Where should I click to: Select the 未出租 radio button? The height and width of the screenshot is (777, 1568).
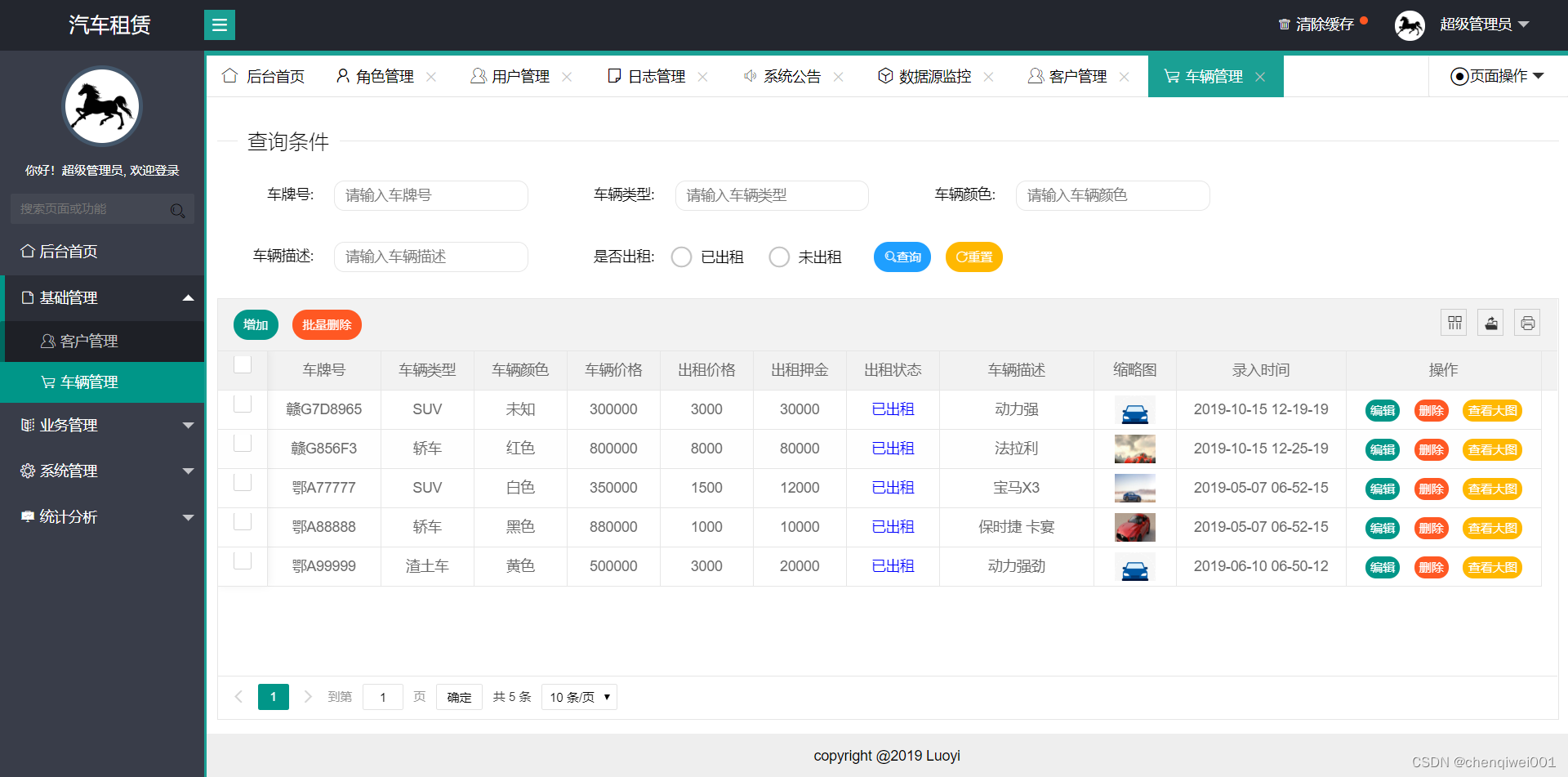coord(779,257)
